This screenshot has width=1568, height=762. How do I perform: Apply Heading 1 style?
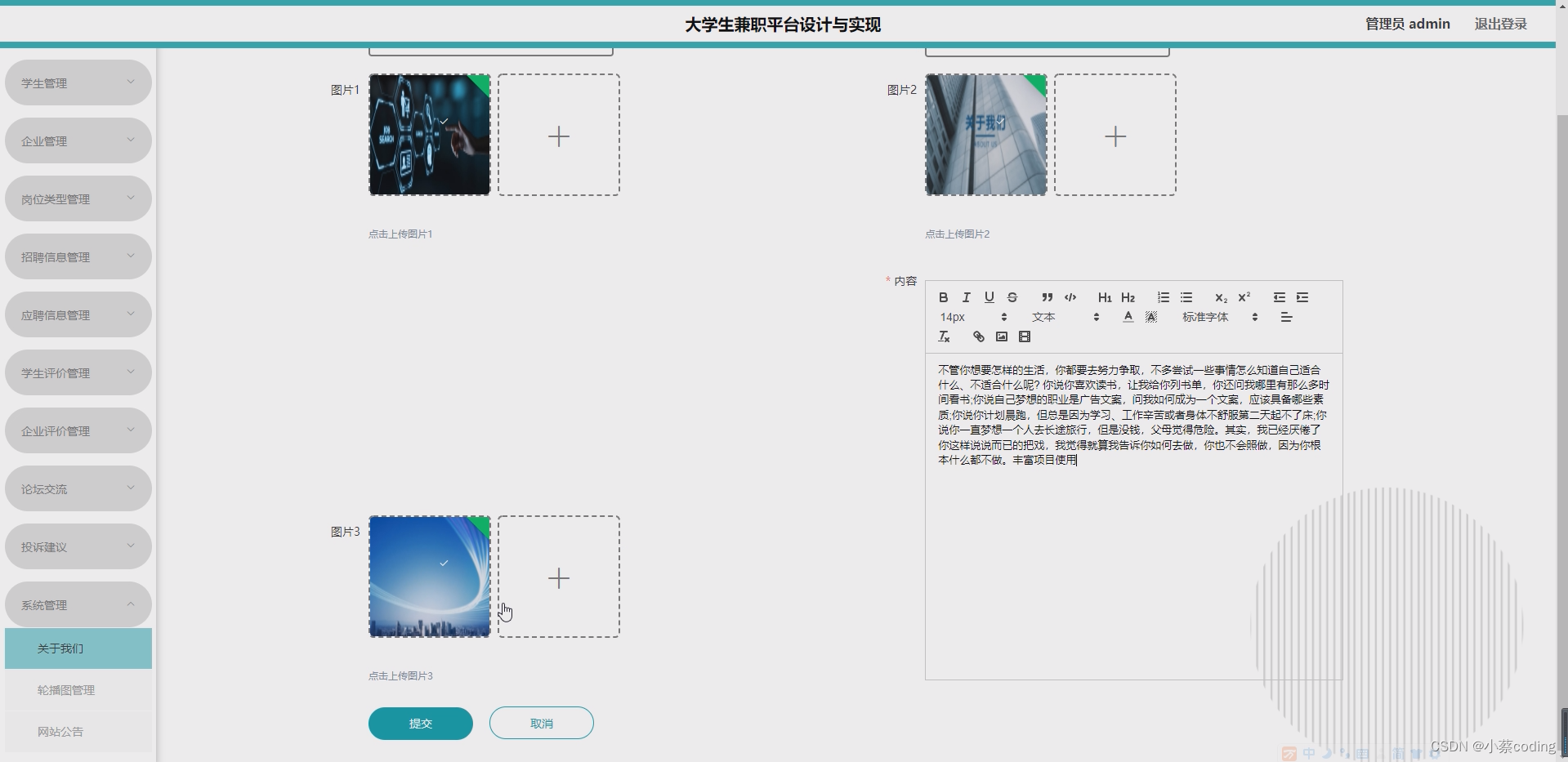[1105, 297]
